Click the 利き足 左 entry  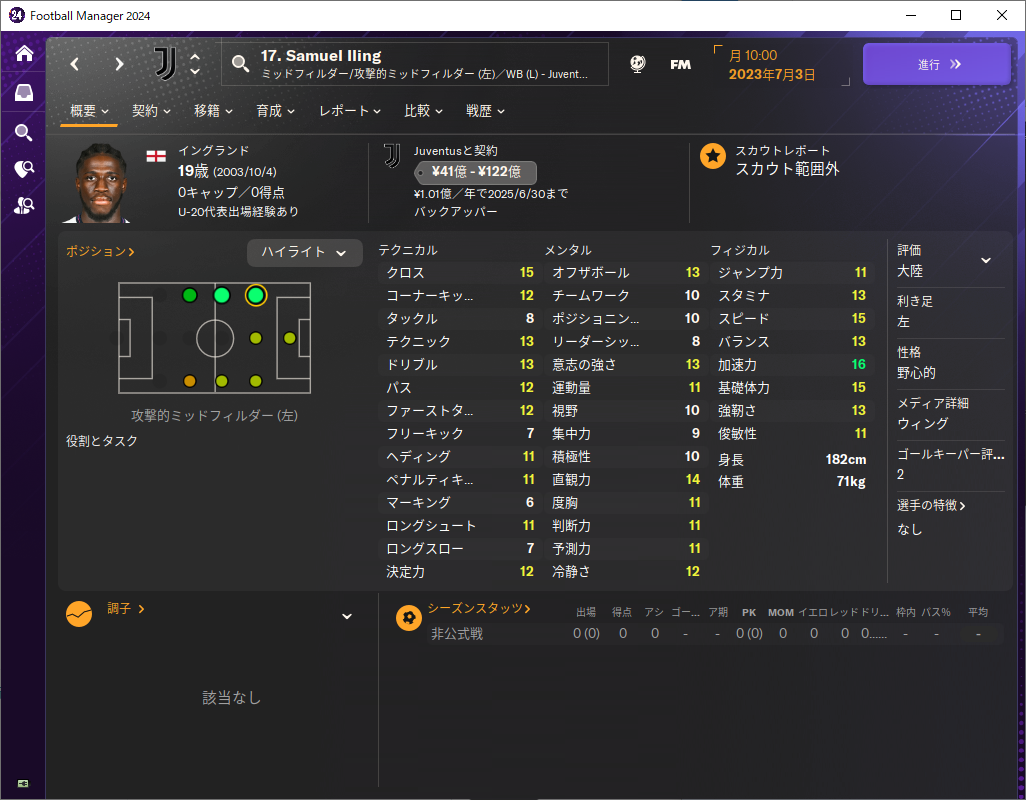click(x=950, y=311)
